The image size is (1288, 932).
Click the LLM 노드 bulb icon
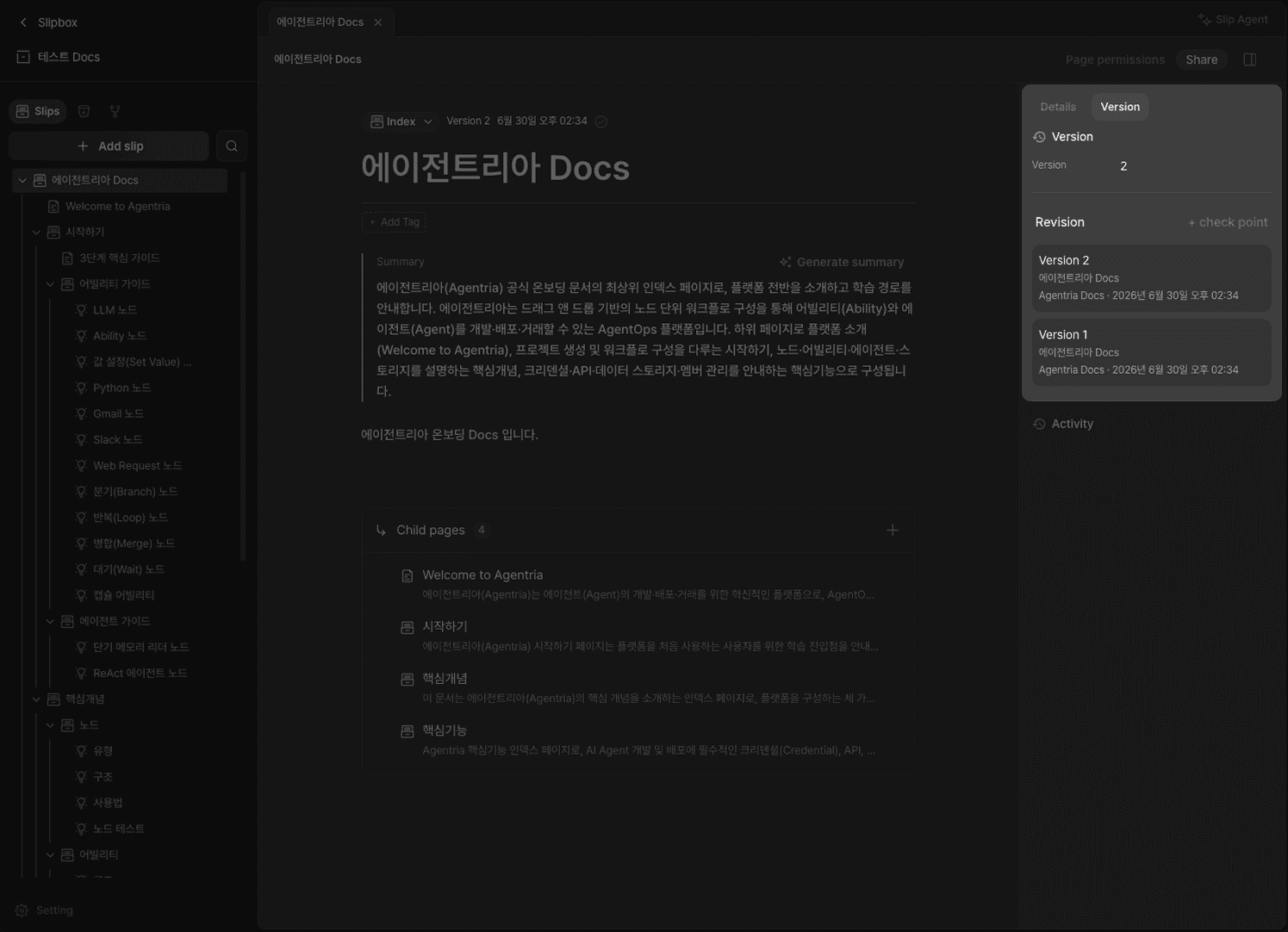(81, 310)
